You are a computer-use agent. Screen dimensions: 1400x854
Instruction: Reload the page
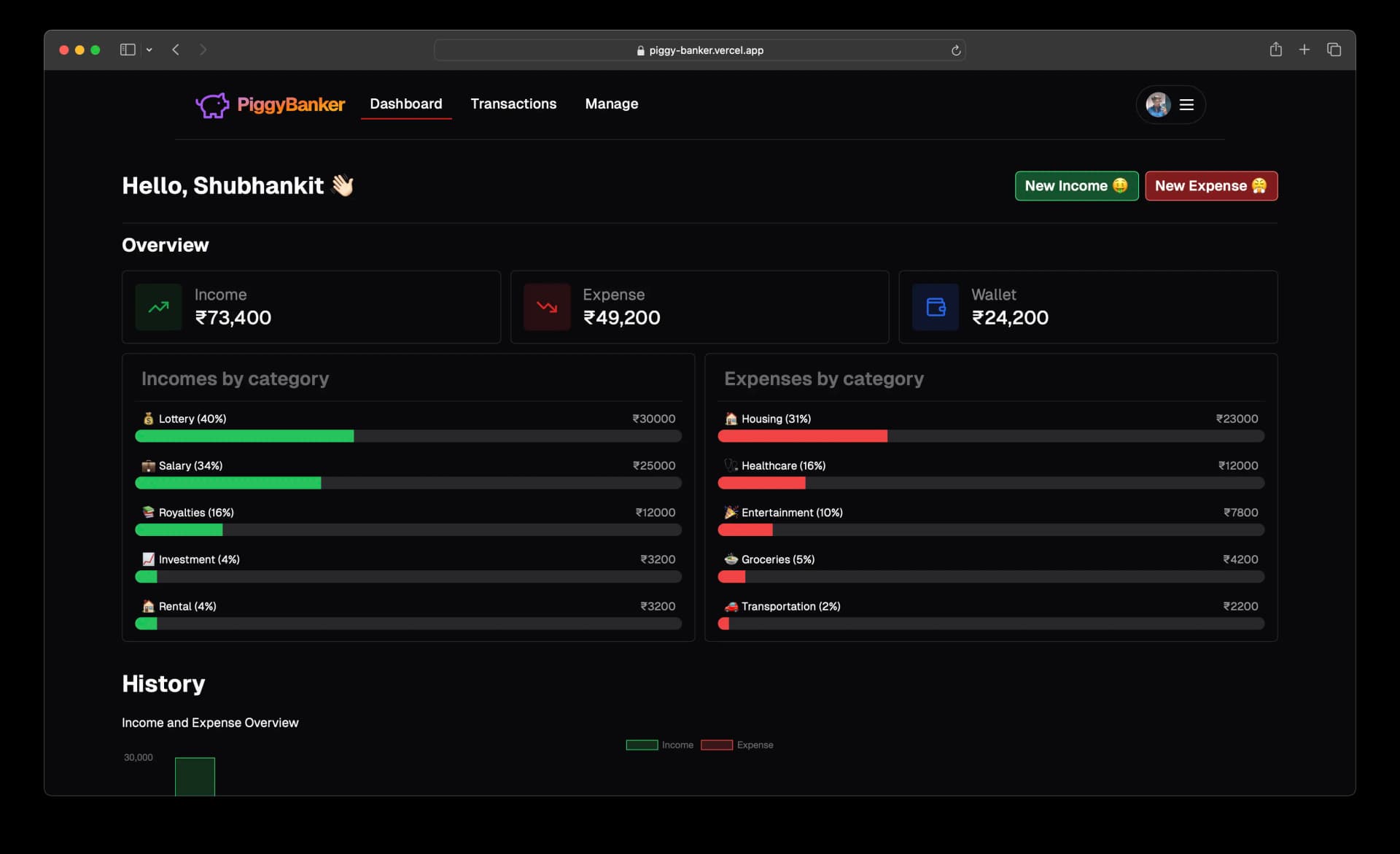pyautogui.click(x=955, y=50)
